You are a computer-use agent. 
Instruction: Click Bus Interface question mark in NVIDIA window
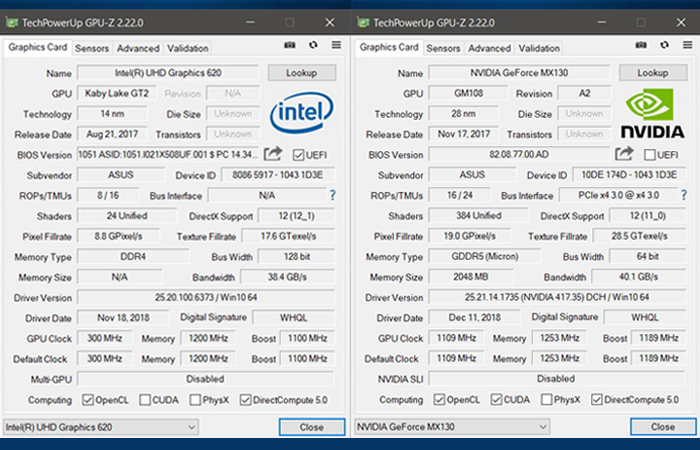pyautogui.click(x=683, y=195)
